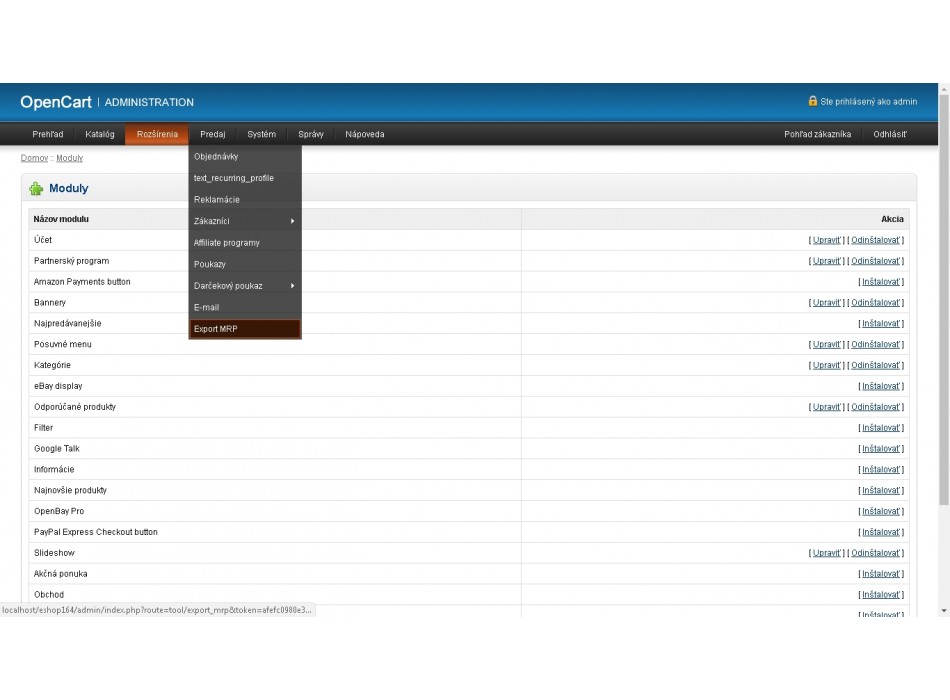Select Affiliate programy menu entry
The height and width of the screenshot is (700, 950).
point(245,242)
